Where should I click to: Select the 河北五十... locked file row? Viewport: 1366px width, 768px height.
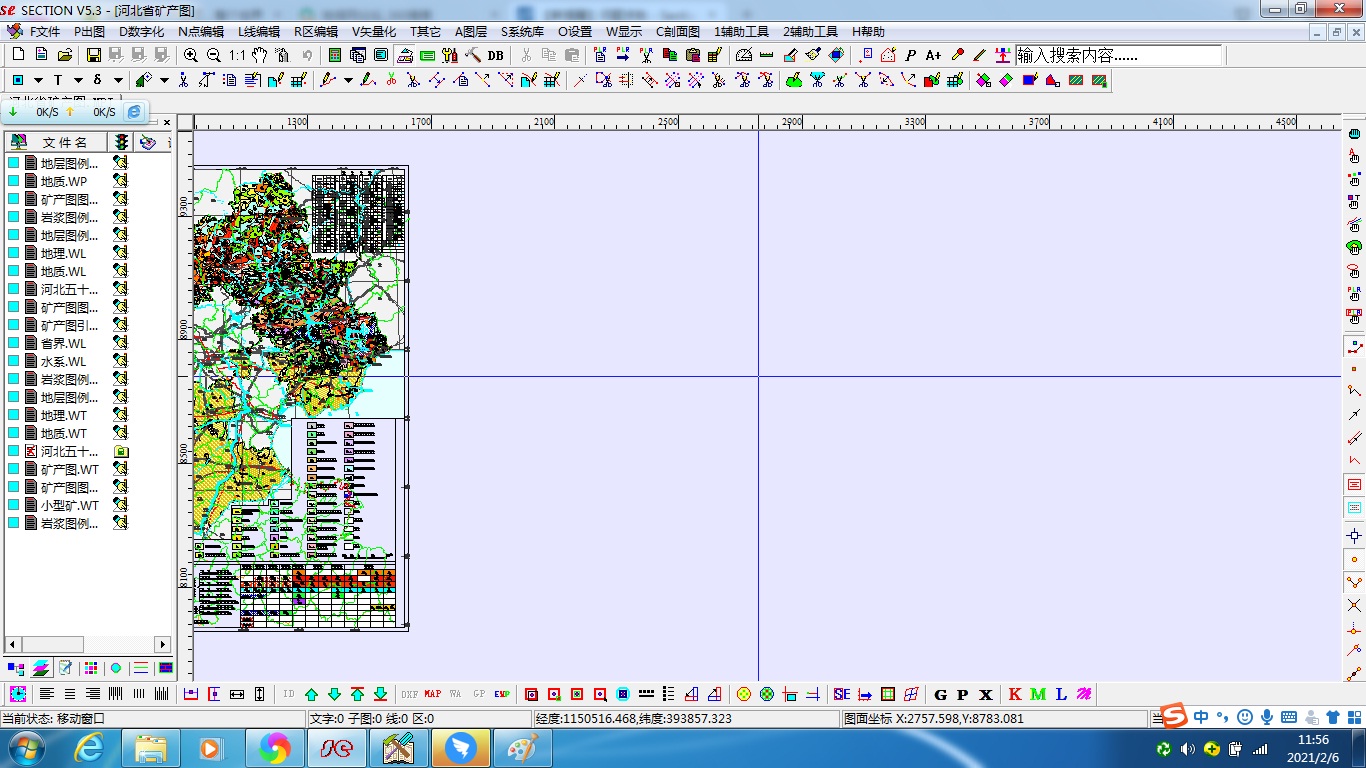pos(68,451)
